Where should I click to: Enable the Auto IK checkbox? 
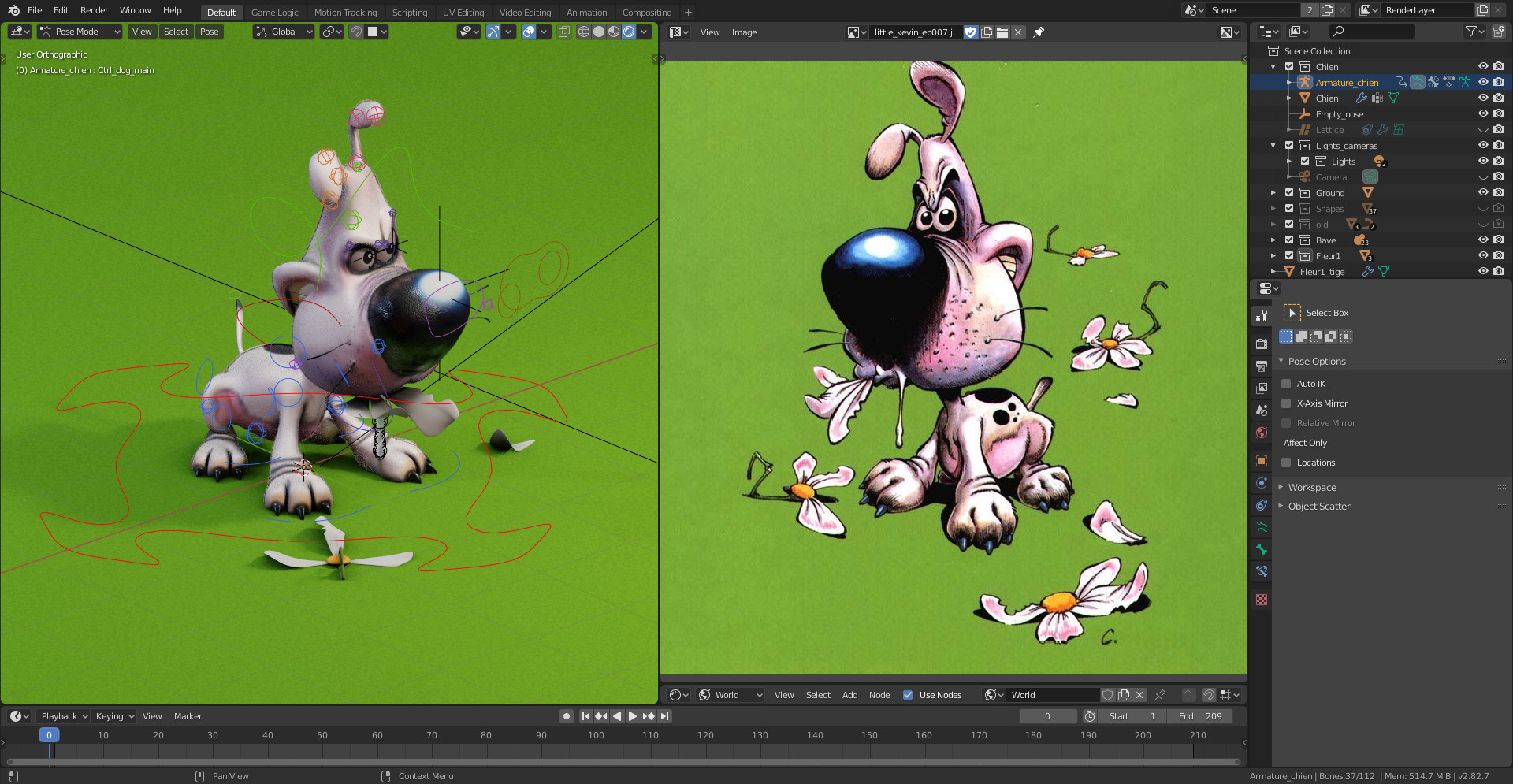1286,384
